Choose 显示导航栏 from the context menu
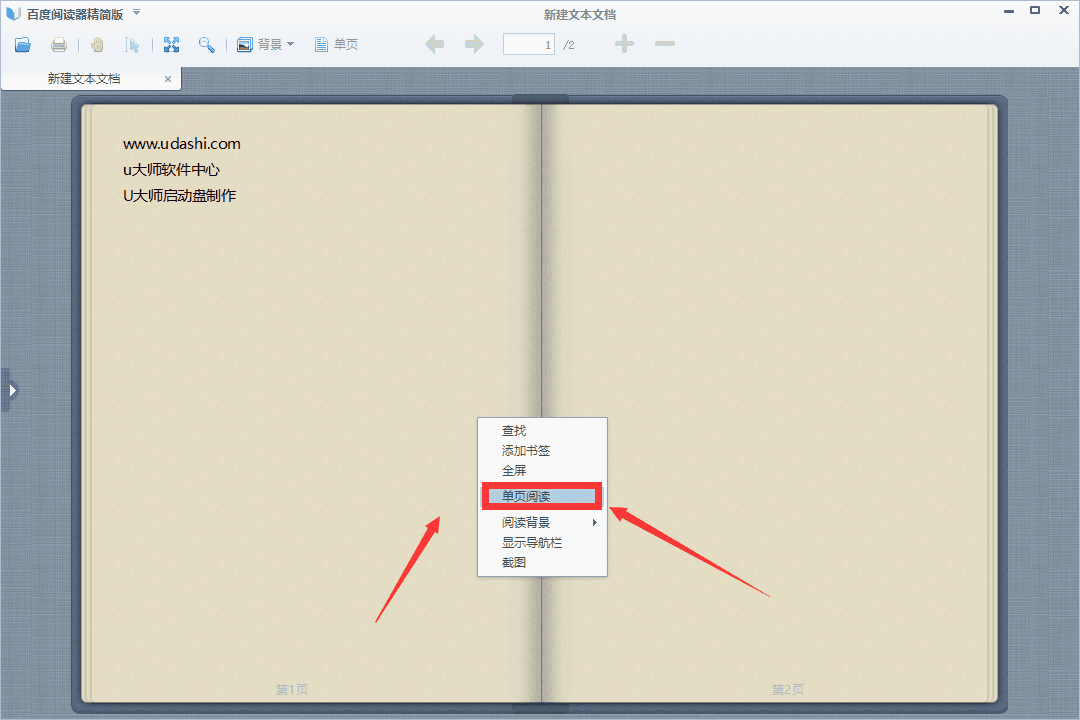This screenshot has width=1080, height=720. click(x=542, y=543)
